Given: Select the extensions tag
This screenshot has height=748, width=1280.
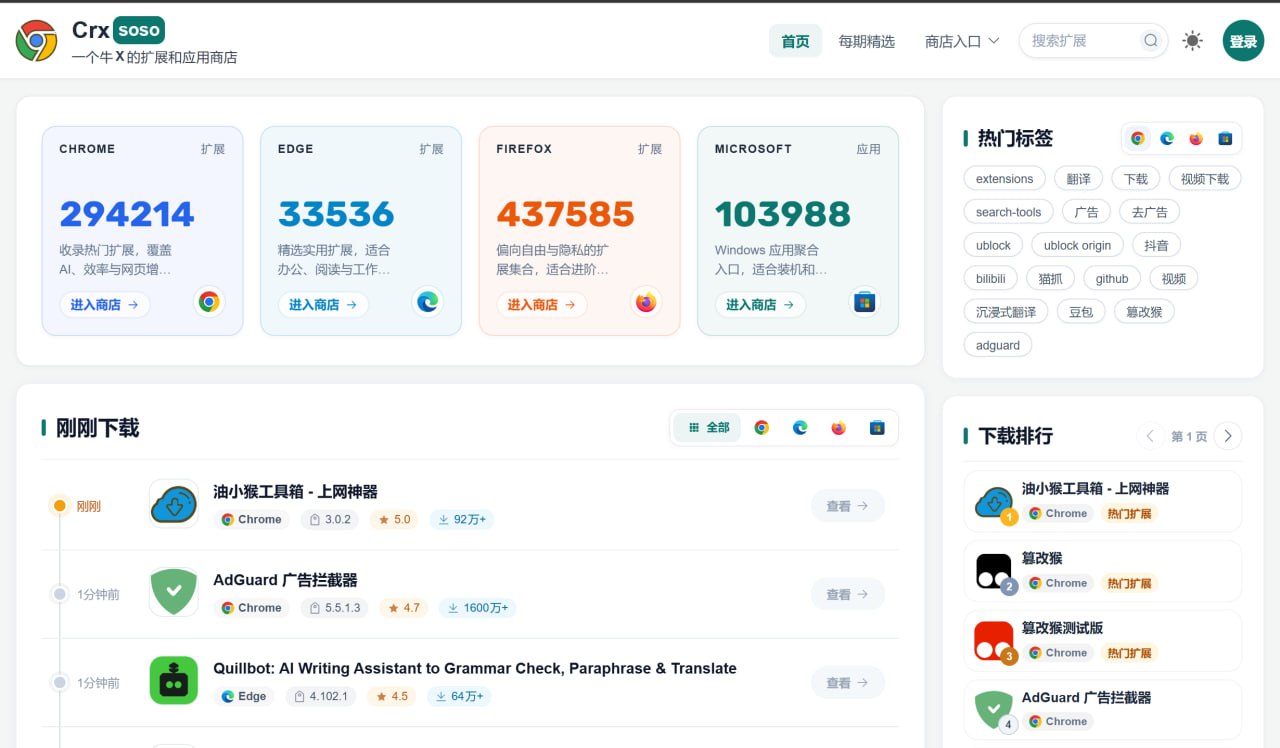Looking at the screenshot, I should 1005,179.
